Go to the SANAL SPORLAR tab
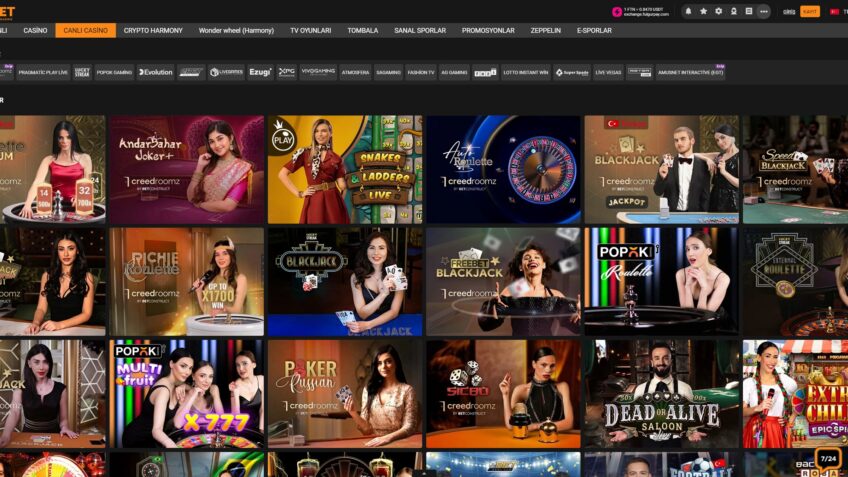Screen dimensions: 848x477 [420, 31]
